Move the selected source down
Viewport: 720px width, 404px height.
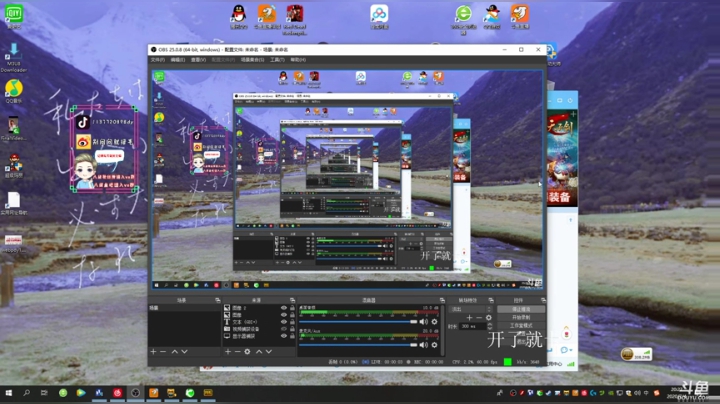(x=269, y=352)
